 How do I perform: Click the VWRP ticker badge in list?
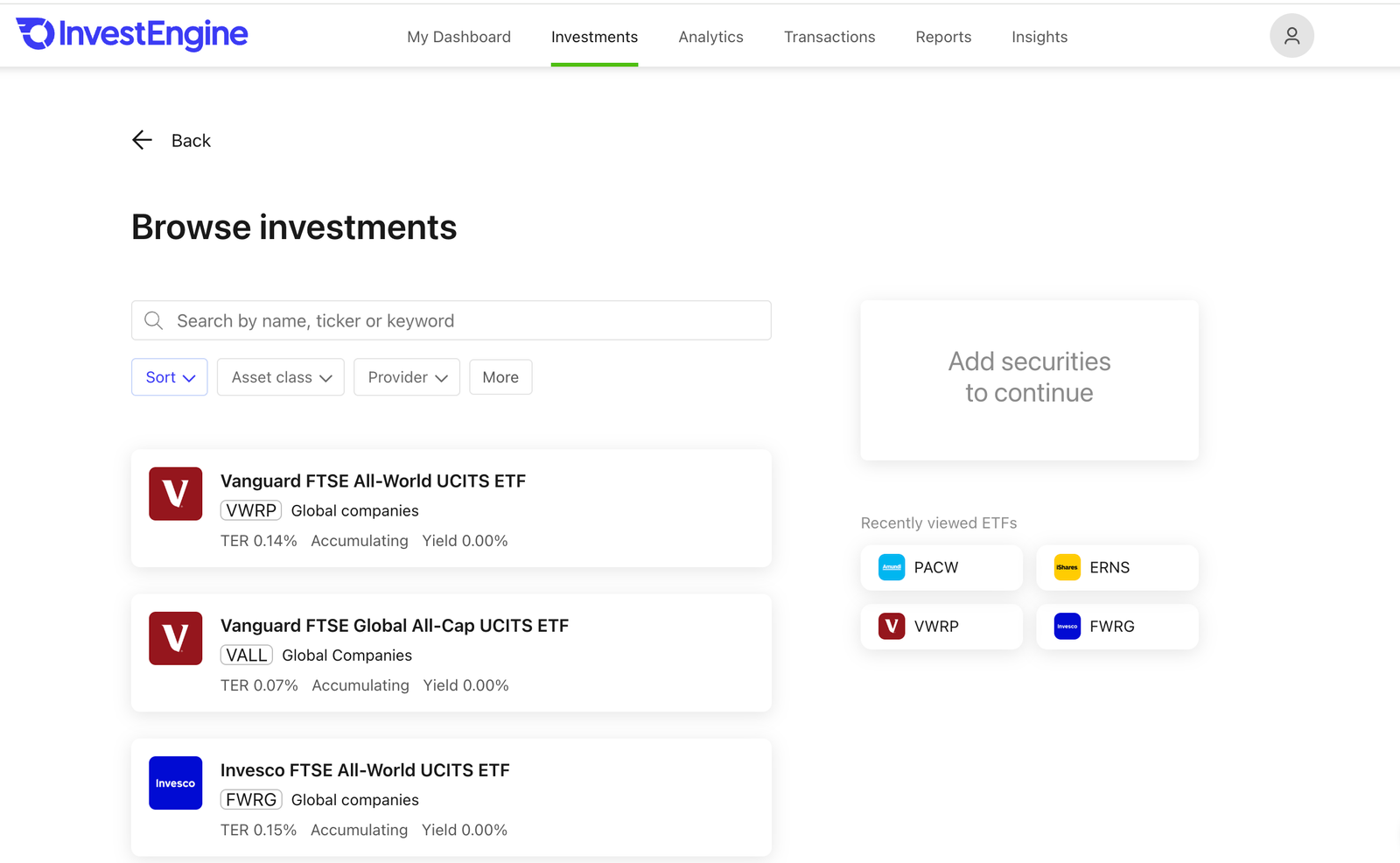click(x=251, y=510)
